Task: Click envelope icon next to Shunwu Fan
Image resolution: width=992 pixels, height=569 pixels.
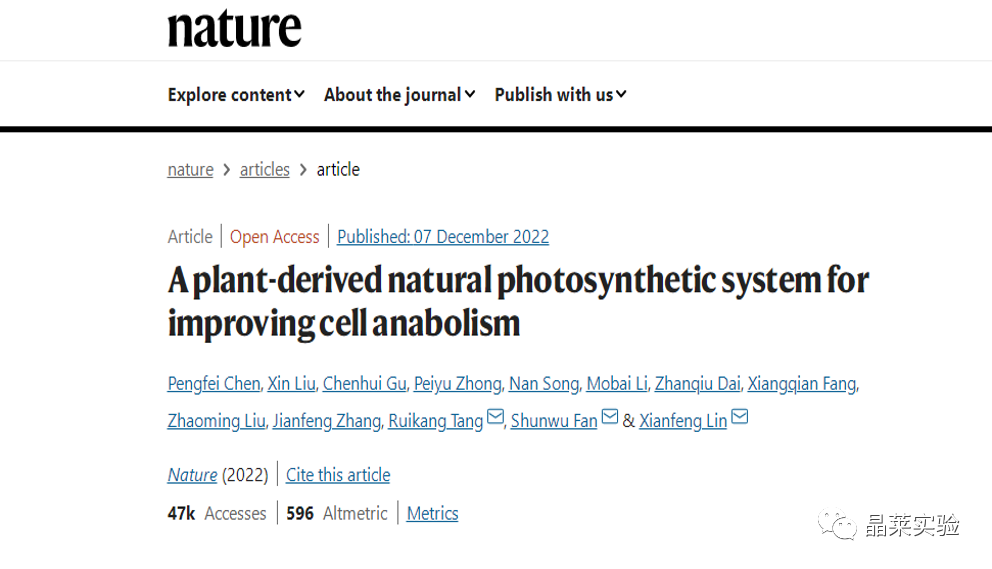Action: tap(610, 419)
